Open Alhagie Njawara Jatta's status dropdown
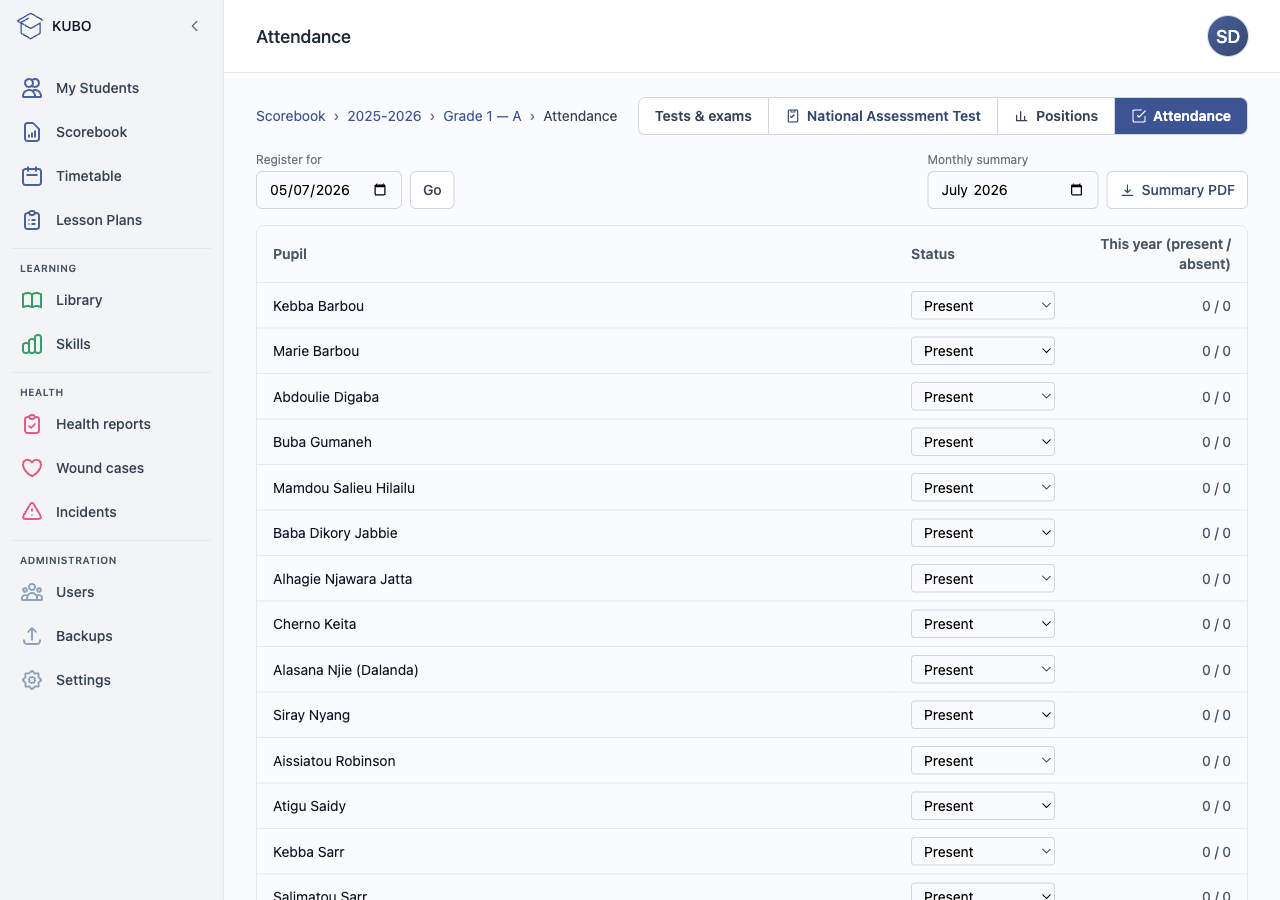The image size is (1280, 900). [983, 579]
